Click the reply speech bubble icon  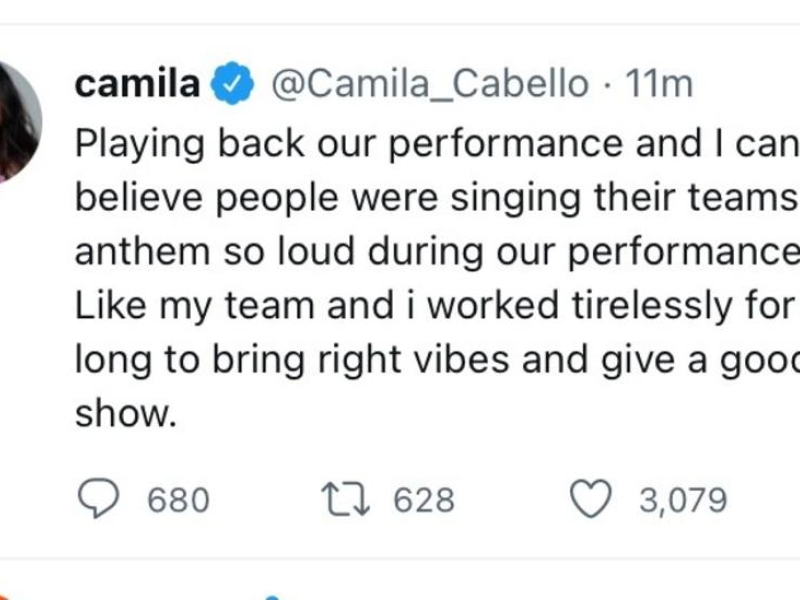click(x=98, y=498)
